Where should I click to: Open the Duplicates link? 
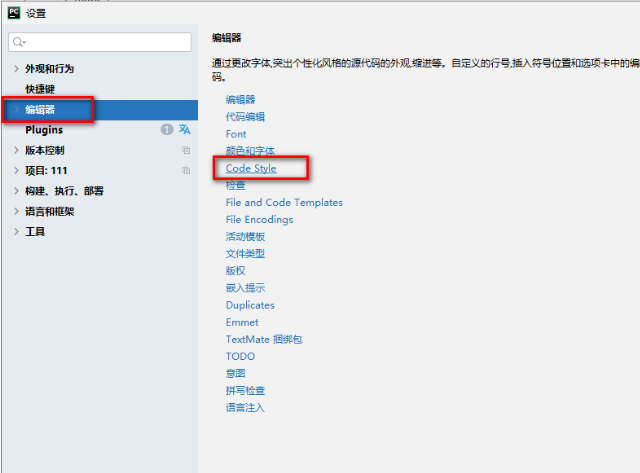(x=250, y=305)
